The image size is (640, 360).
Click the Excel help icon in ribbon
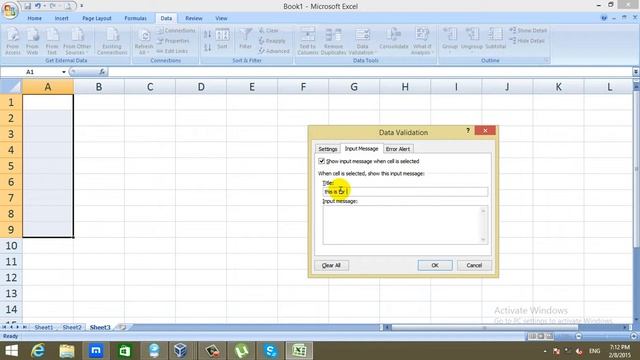[x=604, y=18]
